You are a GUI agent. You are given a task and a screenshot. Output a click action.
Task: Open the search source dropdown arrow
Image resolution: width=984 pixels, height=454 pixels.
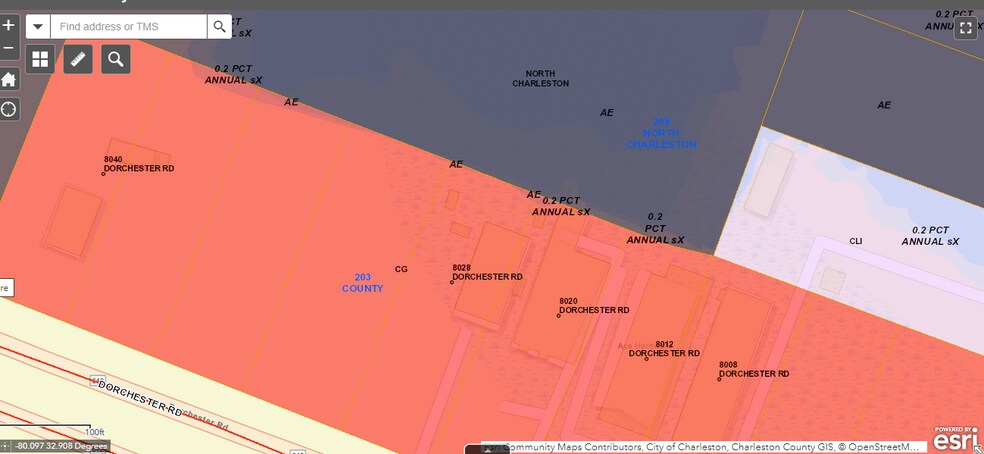pos(38,26)
